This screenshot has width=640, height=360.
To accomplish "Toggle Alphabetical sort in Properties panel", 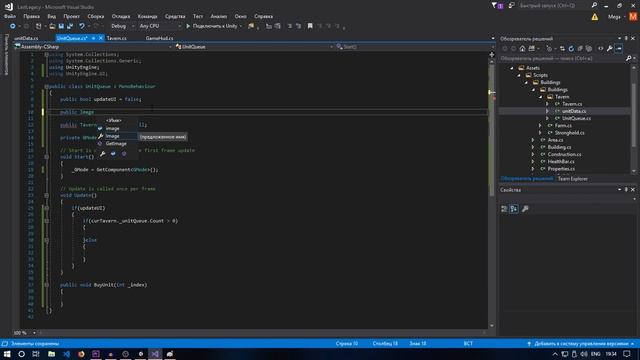I will point(514,209).
